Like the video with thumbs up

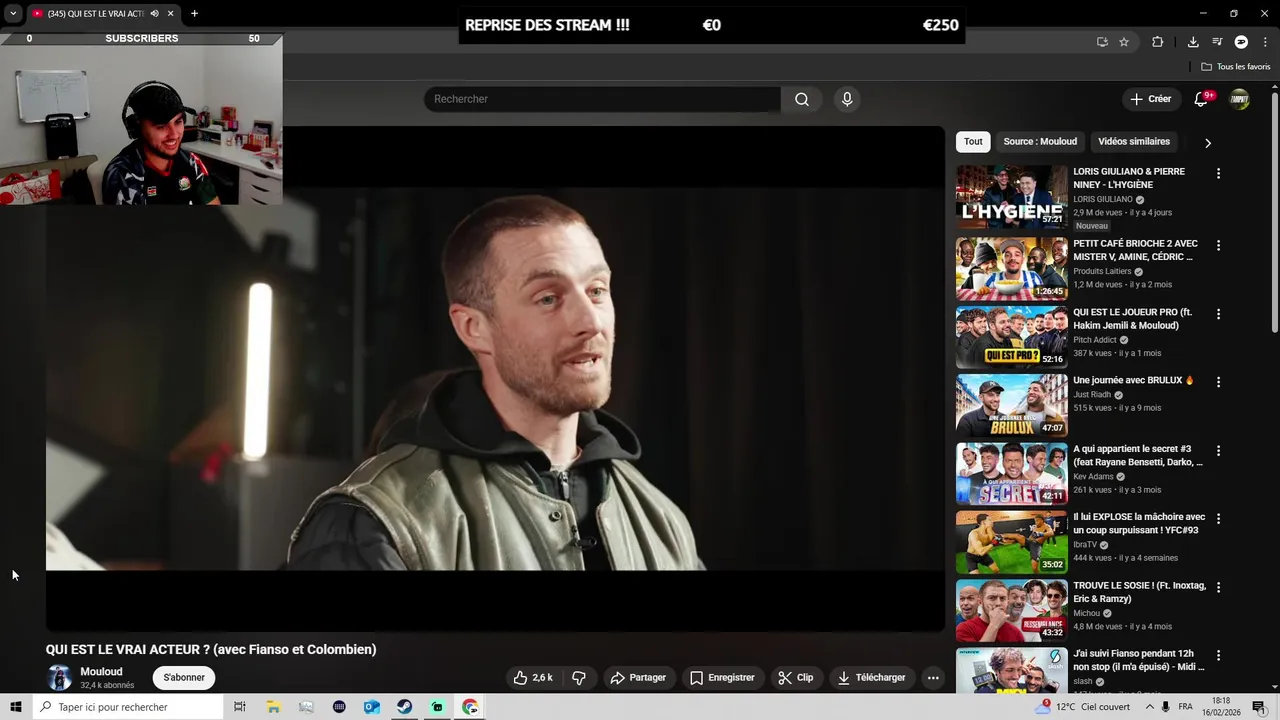pos(532,677)
